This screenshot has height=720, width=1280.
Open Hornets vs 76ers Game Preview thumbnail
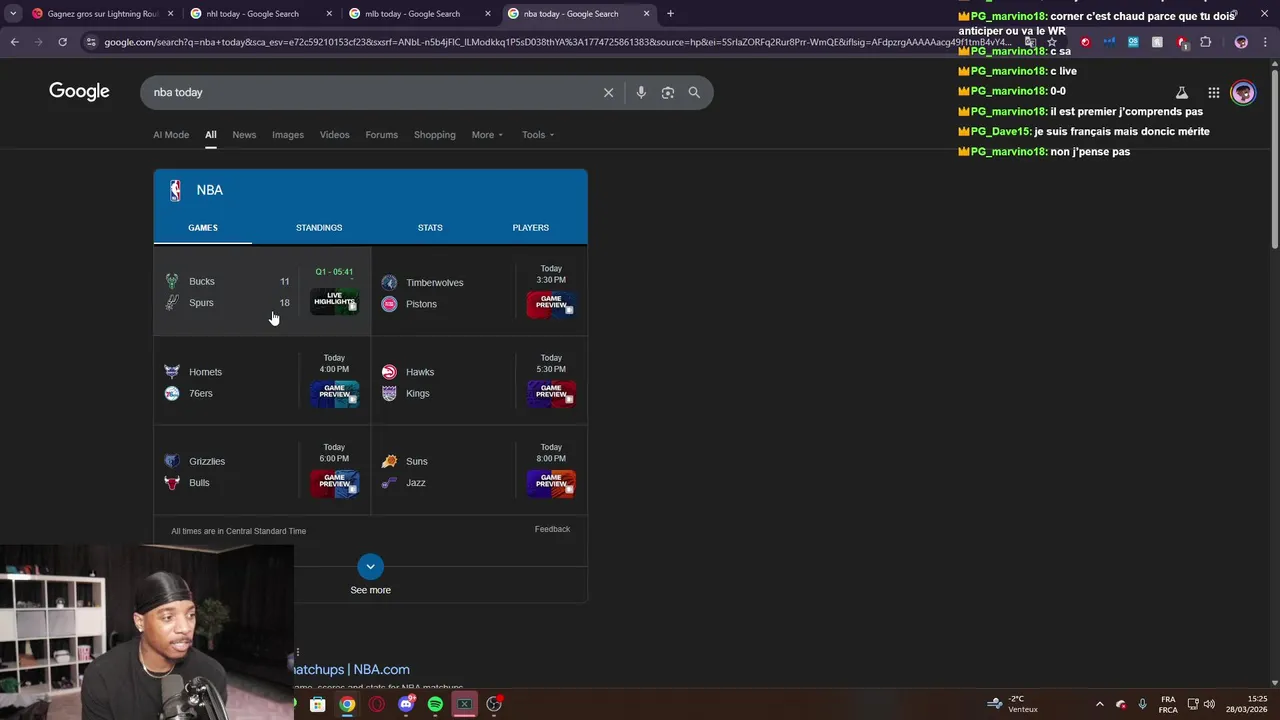click(334, 393)
